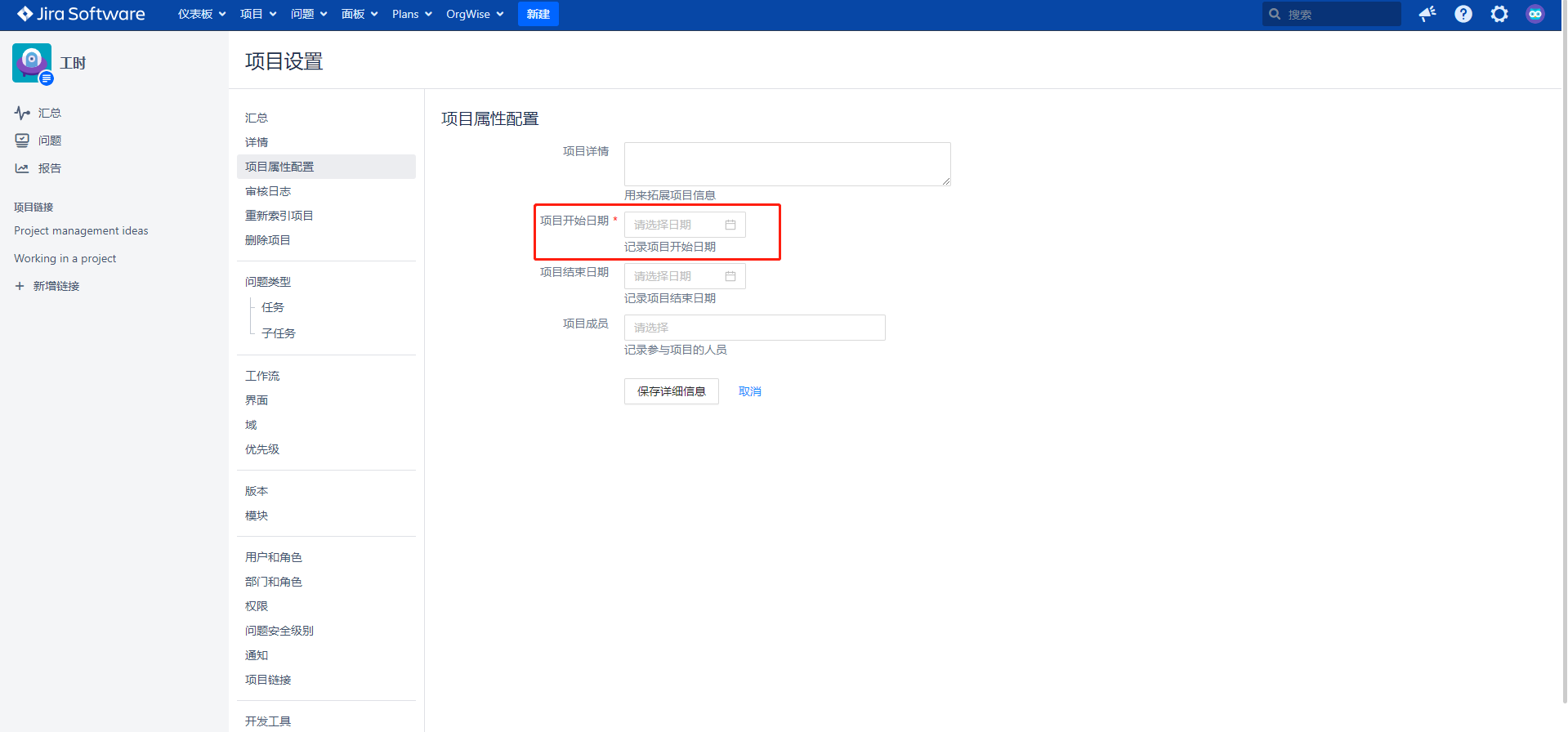Click the 保存详细信息 button
The height and width of the screenshot is (732, 1568).
tap(671, 391)
